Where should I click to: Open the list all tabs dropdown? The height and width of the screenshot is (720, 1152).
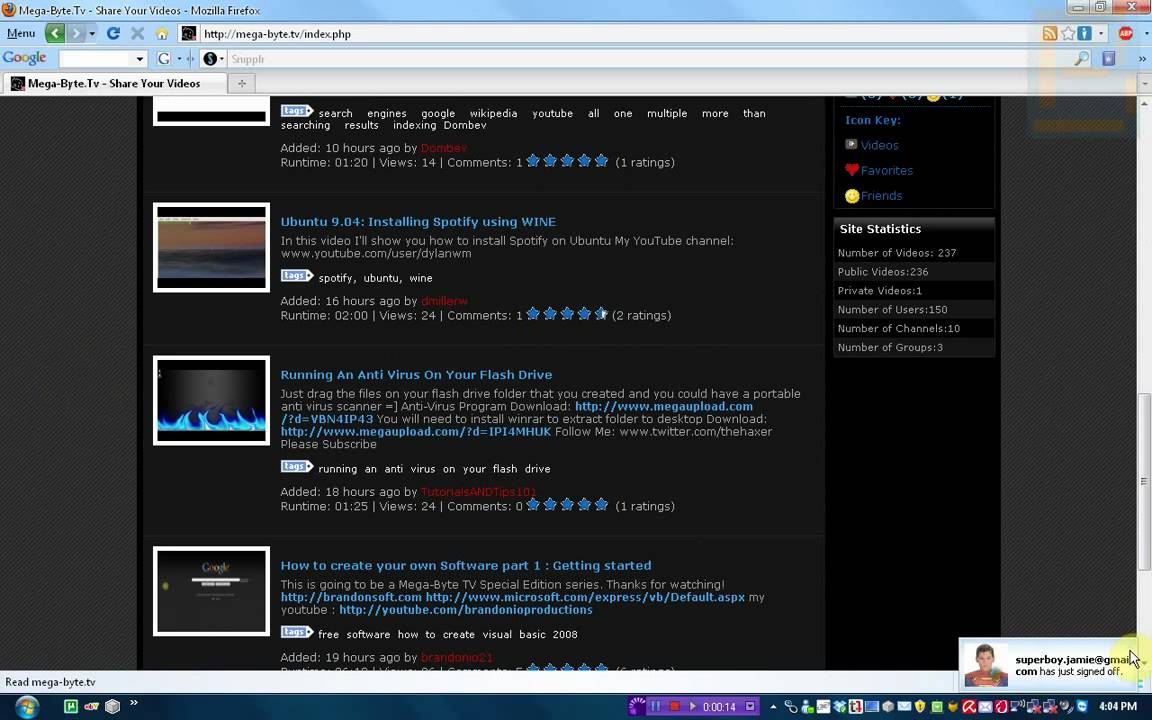pos(1145,84)
